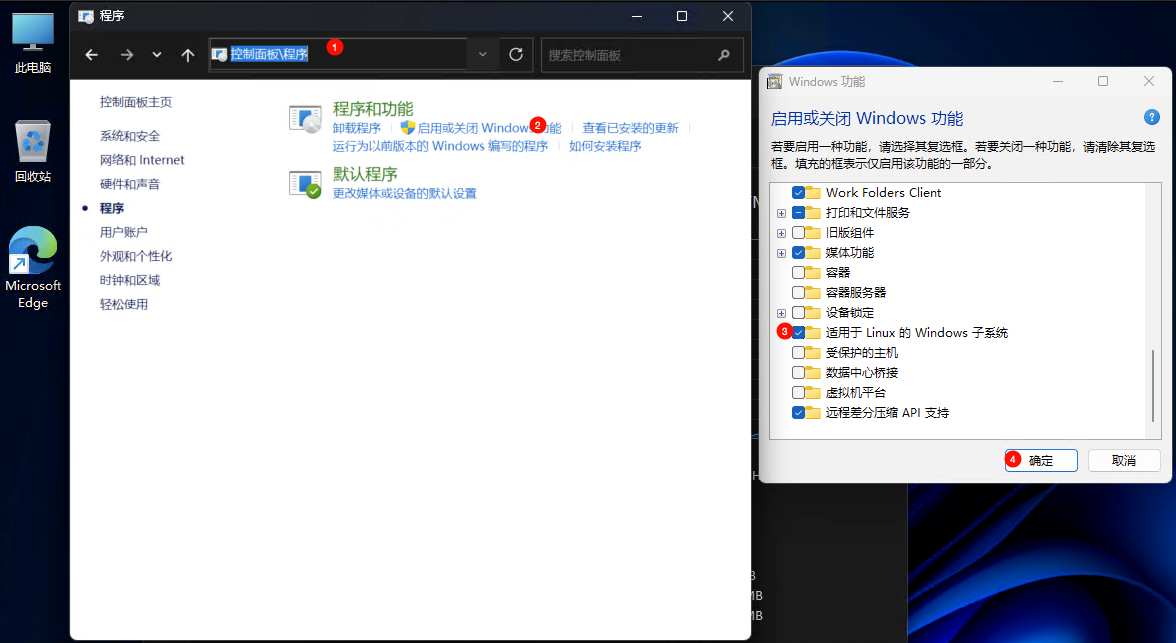Open the 如何安装程序 link
Viewport: 1176px width, 643px height.
click(605, 146)
